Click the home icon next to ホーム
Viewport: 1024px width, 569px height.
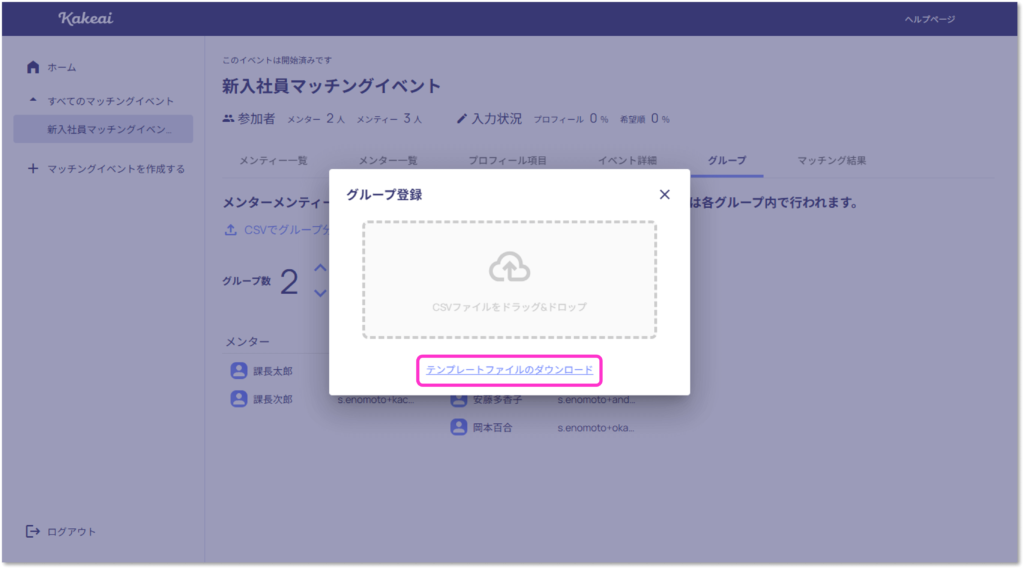pos(33,67)
